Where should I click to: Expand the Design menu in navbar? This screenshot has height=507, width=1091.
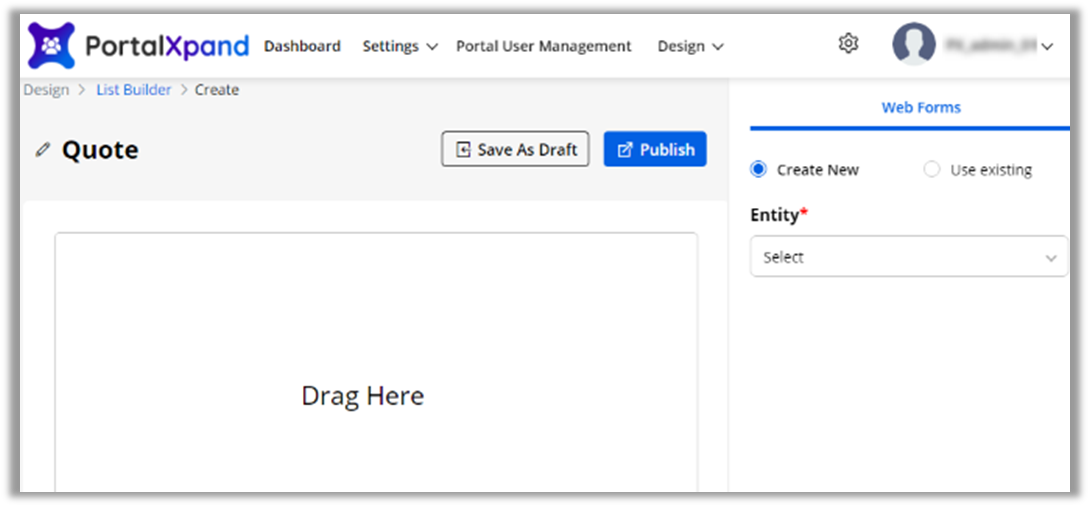(x=690, y=46)
